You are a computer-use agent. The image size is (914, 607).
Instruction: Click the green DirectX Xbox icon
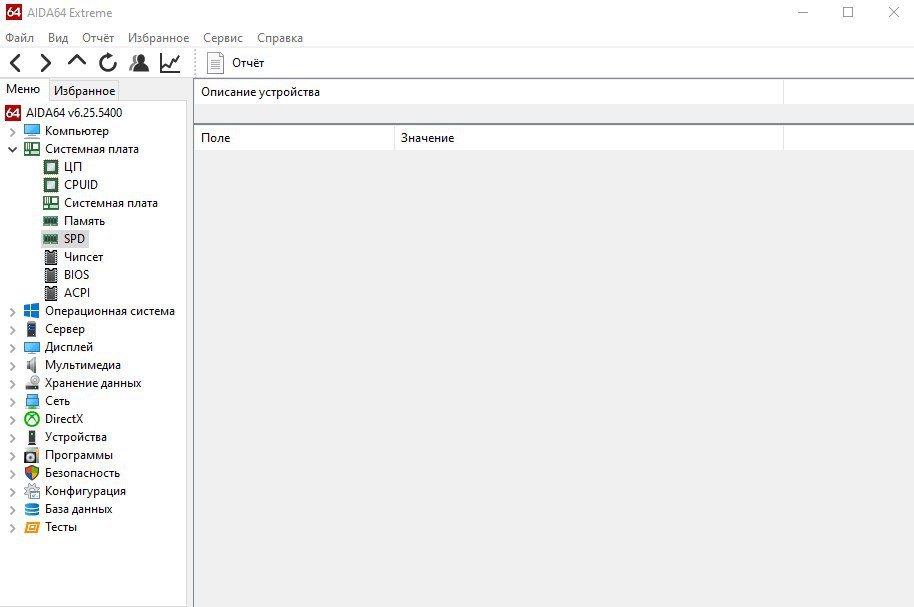[31, 419]
